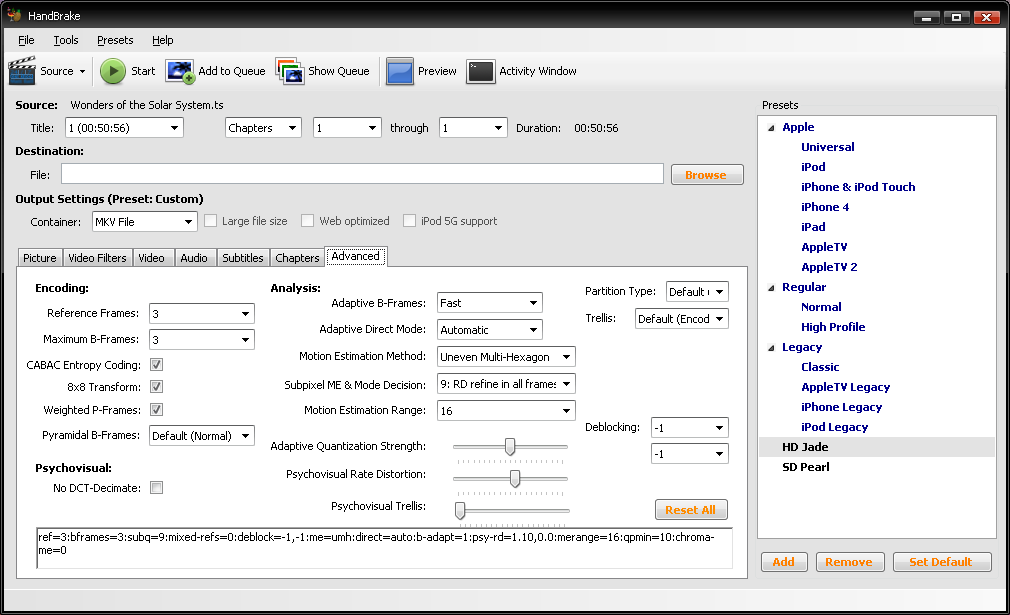
Task: Toggle Weighted P-Frames checkbox
Action: (157, 410)
